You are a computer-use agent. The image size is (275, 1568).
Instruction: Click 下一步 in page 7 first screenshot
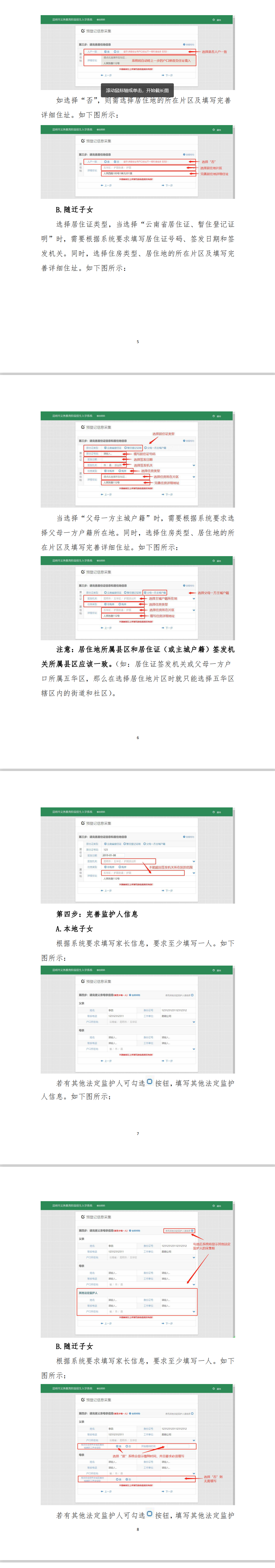tap(167, 891)
